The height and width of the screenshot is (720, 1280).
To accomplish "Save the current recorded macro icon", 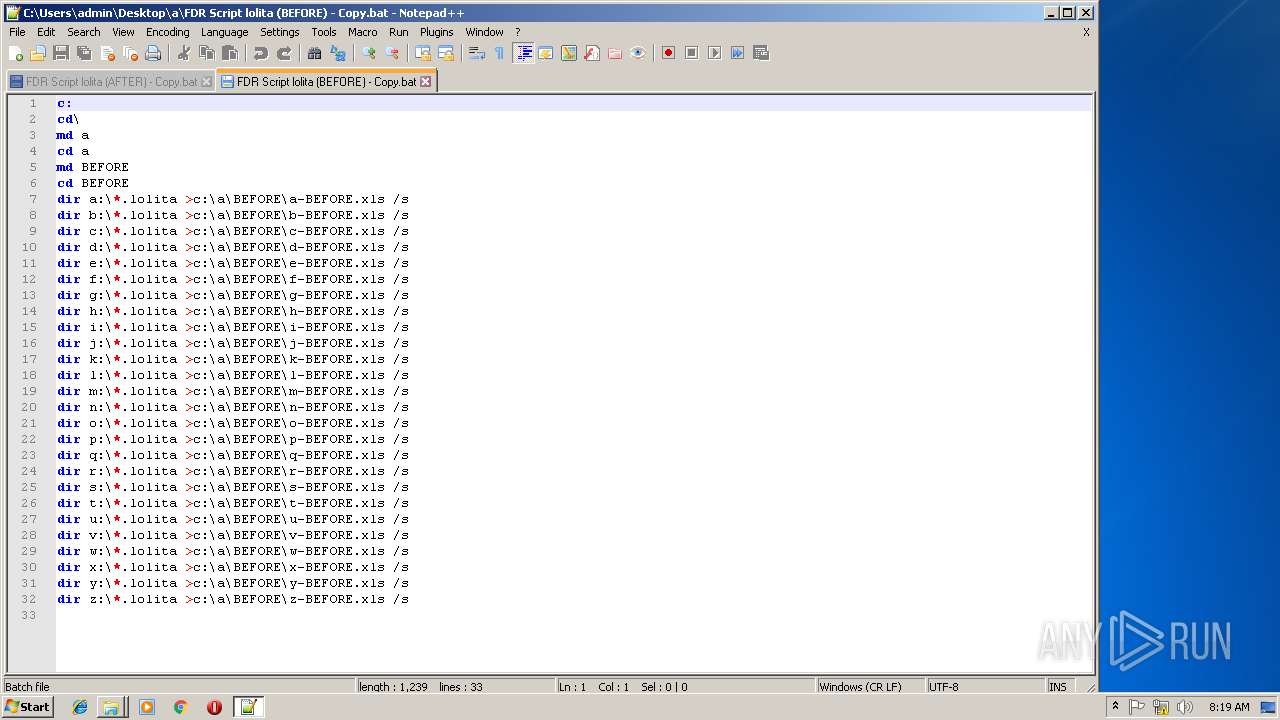I will (x=760, y=53).
